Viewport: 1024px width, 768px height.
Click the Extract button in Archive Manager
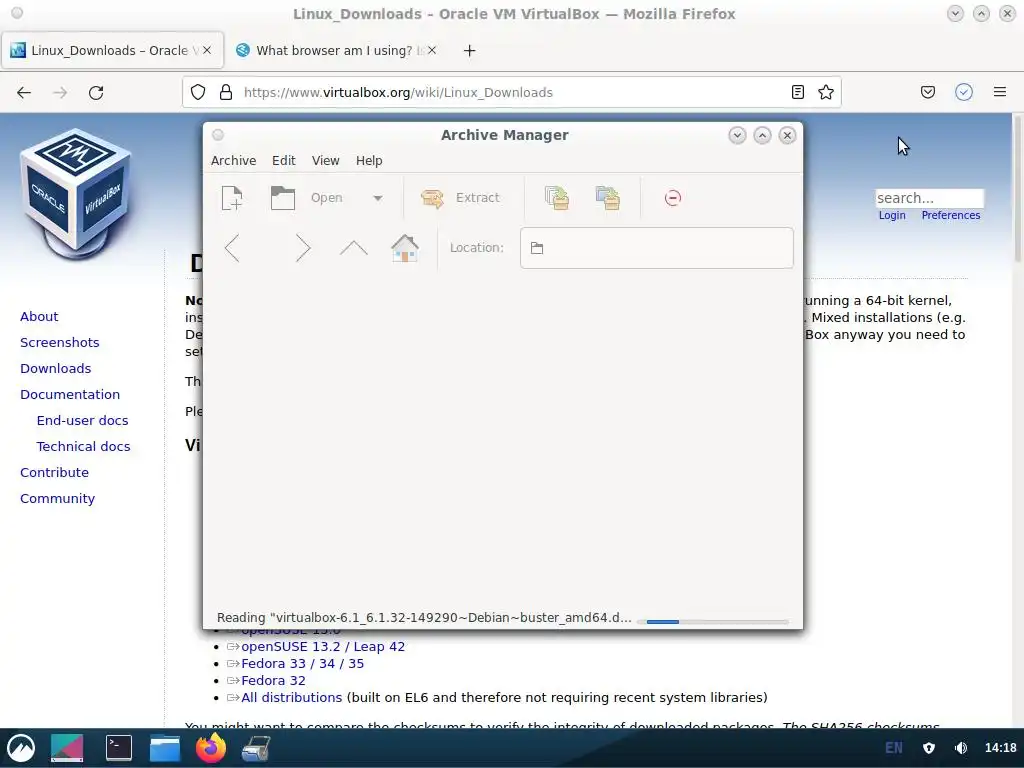coord(461,198)
